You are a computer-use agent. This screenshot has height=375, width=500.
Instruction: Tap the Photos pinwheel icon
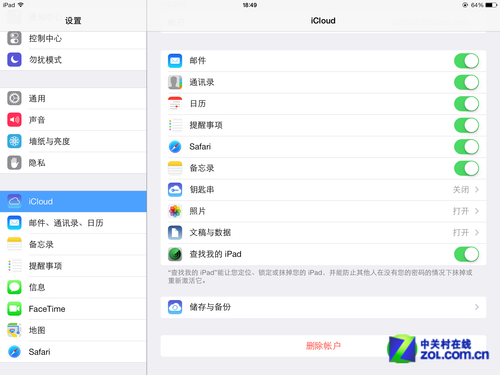(175, 211)
